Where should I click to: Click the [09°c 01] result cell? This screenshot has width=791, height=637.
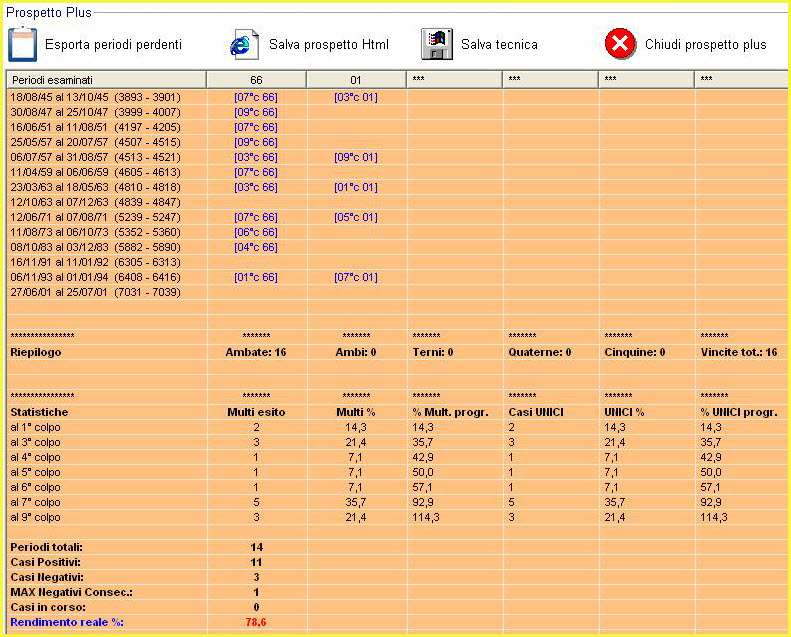click(x=356, y=157)
